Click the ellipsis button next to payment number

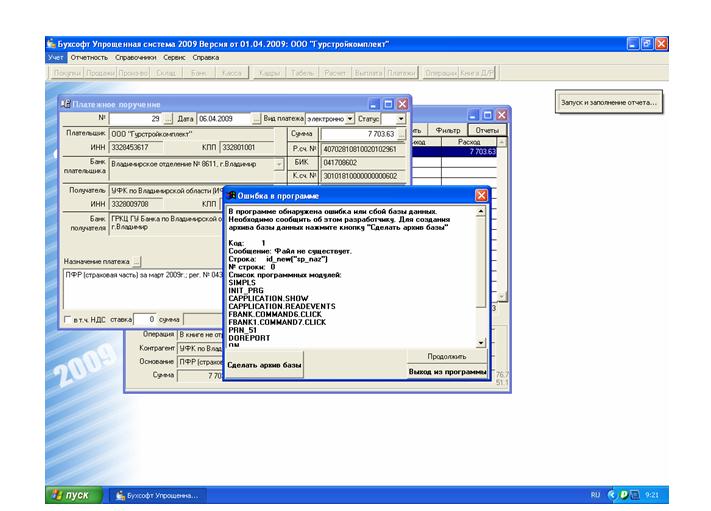pyautogui.click(x=169, y=119)
